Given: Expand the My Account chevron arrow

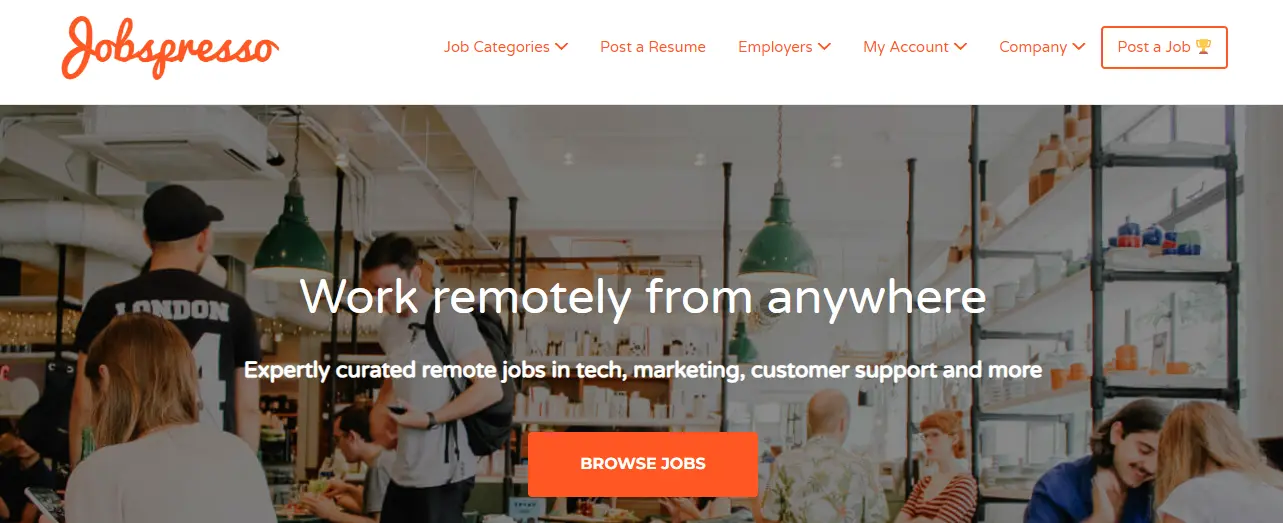Looking at the screenshot, I should pyautogui.click(x=960, y=47).
